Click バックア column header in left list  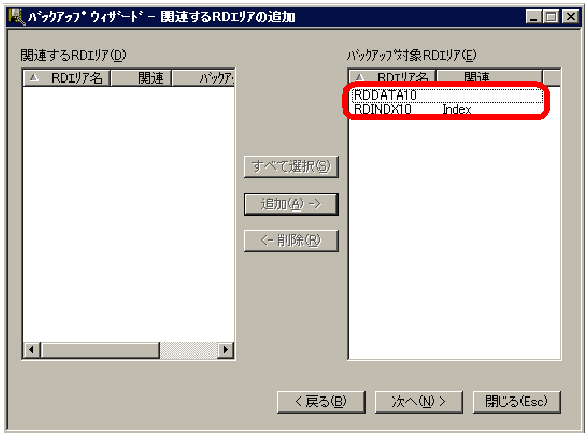click(203, 78)
